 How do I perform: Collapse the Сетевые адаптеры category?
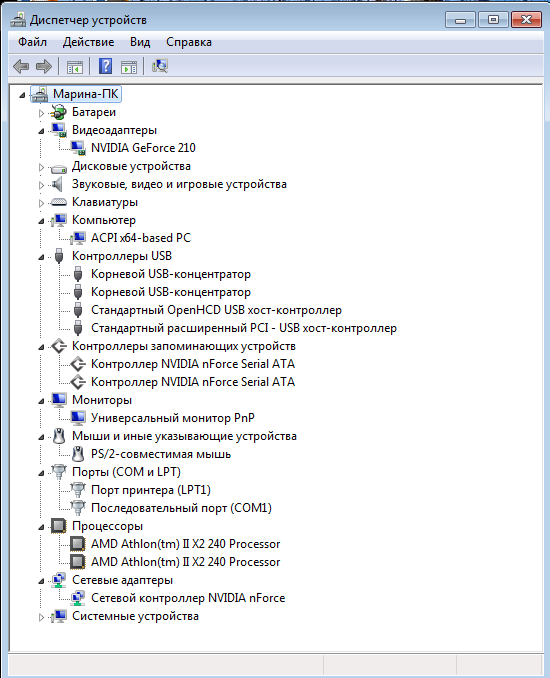coord(41,581)
